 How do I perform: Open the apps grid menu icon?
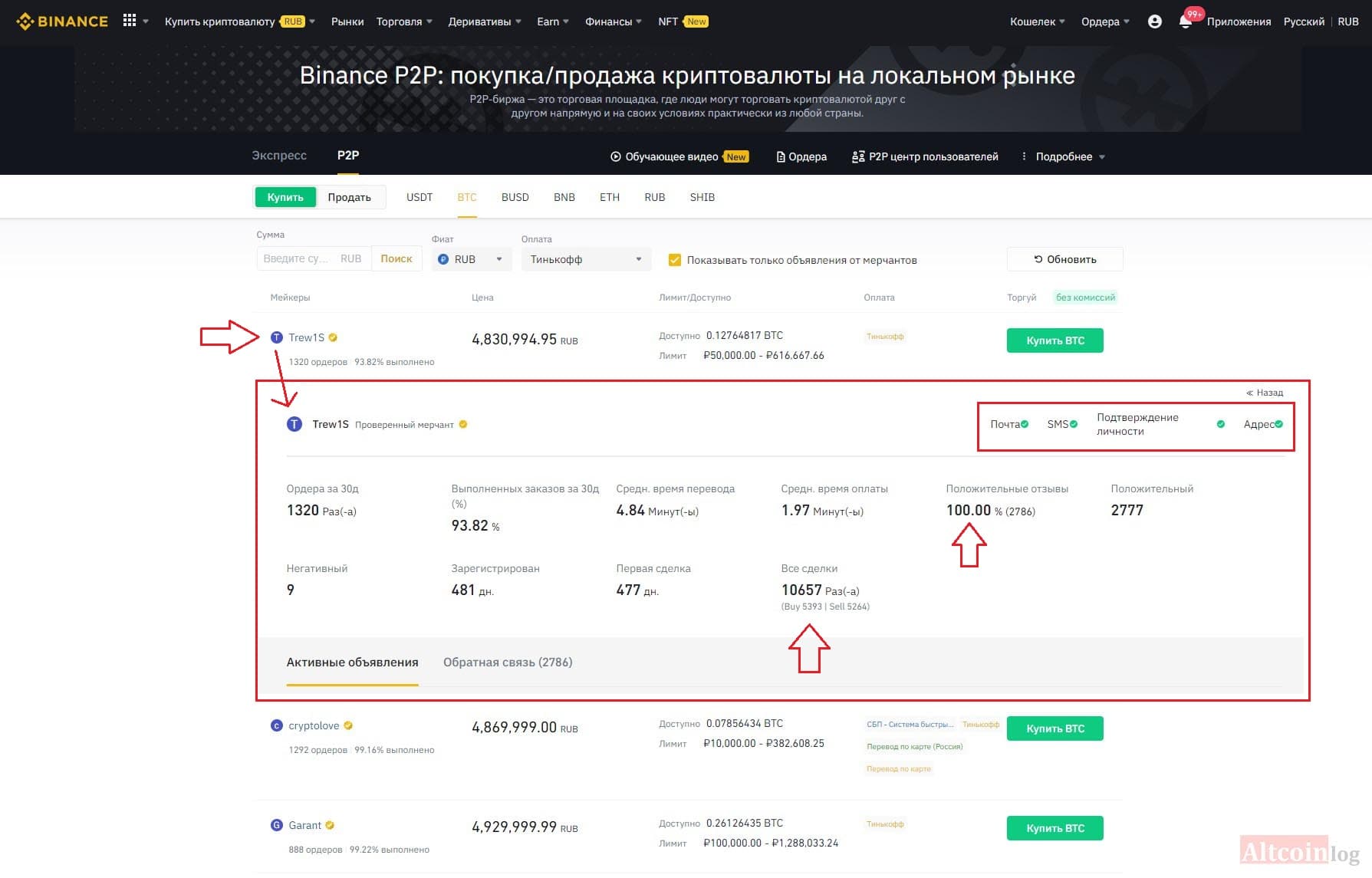click(130, 21)
